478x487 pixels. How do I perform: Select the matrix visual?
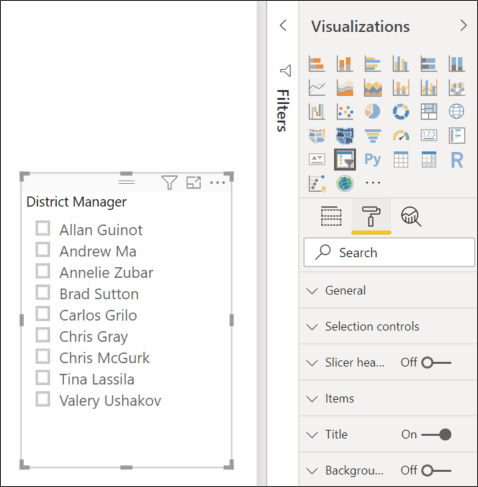coord(429,159)
